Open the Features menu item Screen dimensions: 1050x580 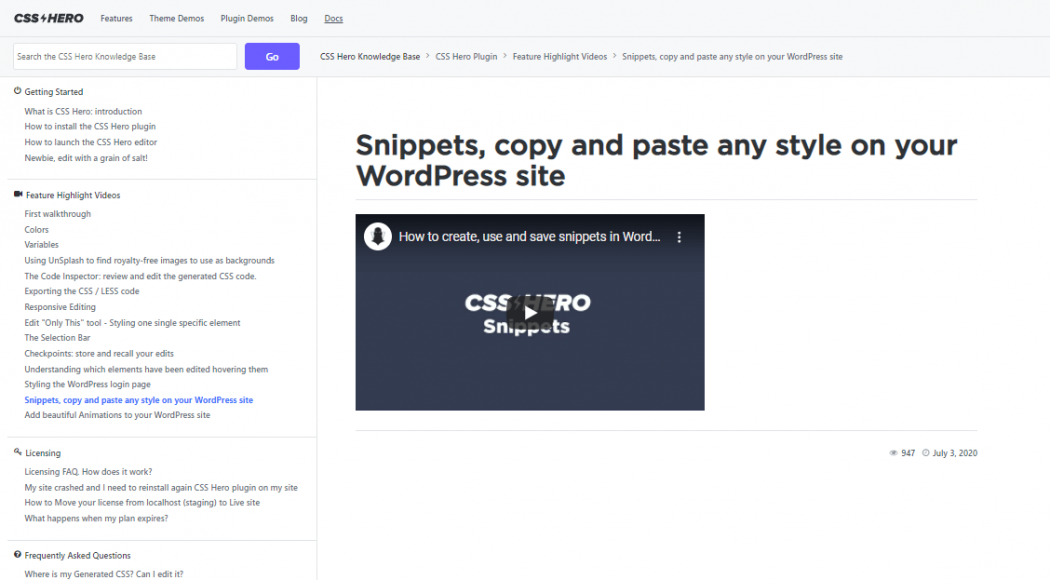point(116,18)
